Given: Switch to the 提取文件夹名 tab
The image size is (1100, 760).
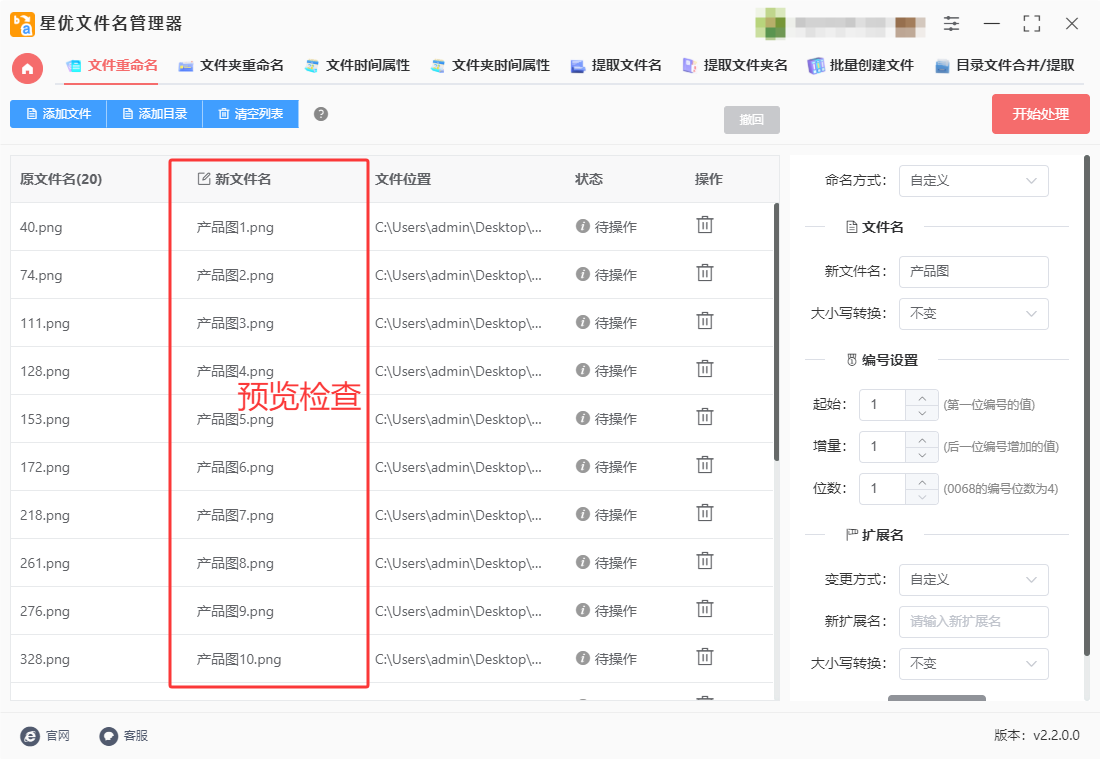Looking at the screenshot, I should [x=735, y=66].
